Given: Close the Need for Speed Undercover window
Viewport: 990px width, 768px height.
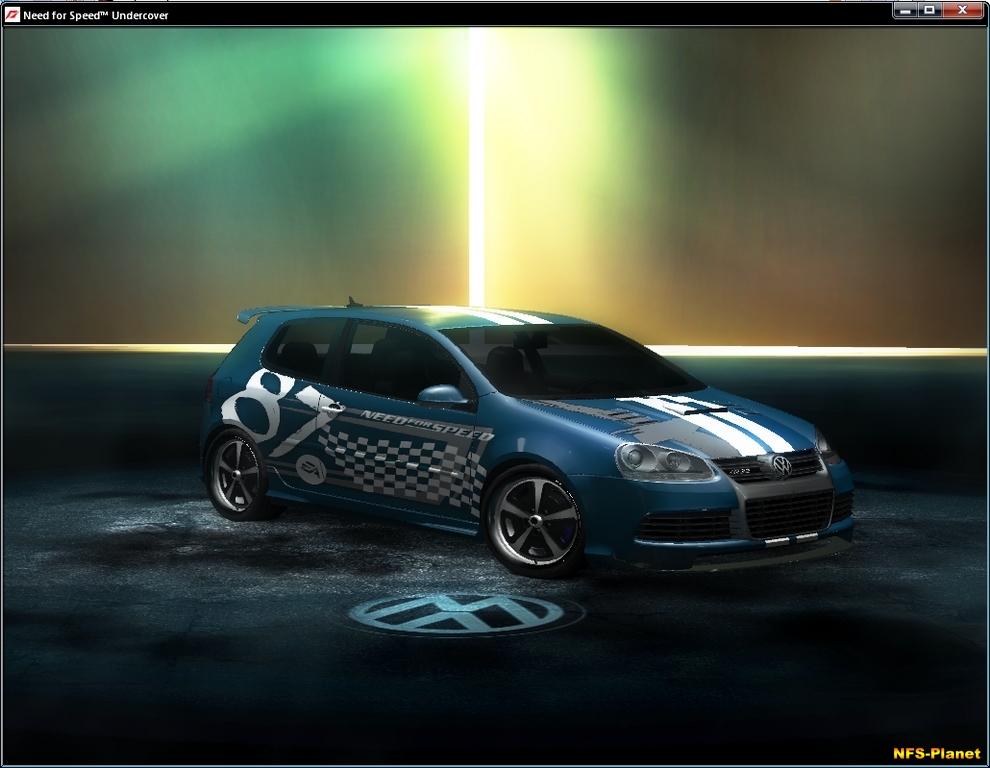Looking at the screenshot, I should 962,10.
